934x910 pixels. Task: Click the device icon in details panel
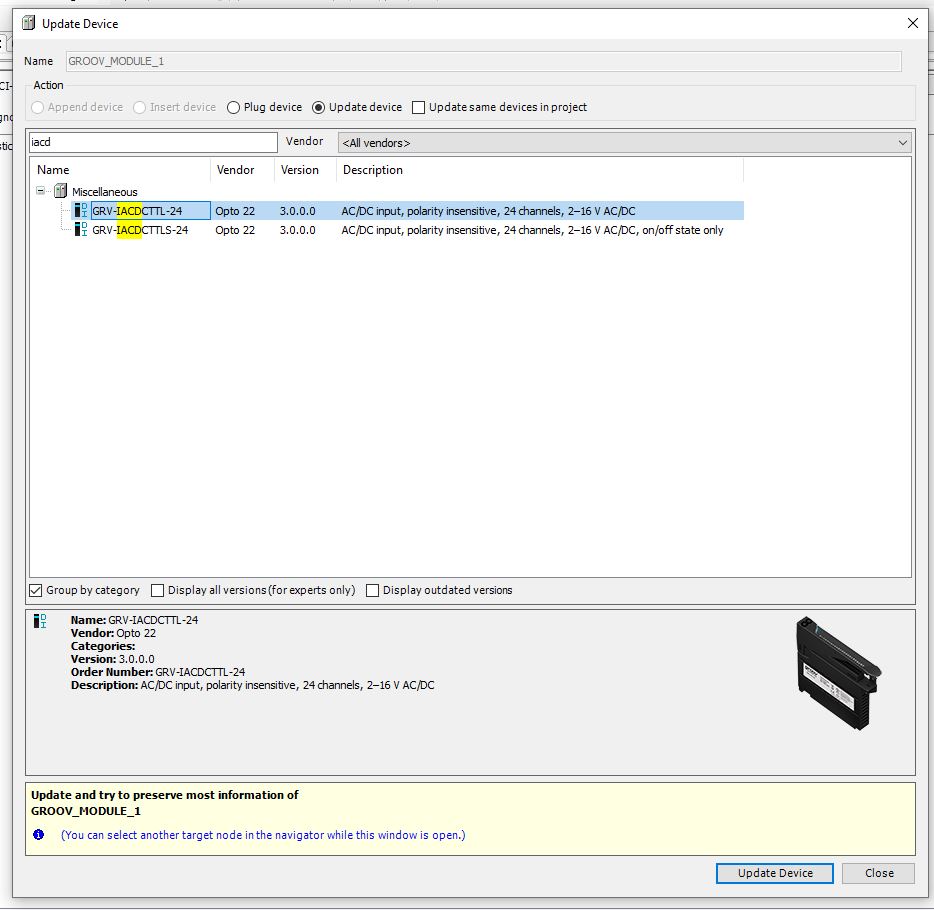pyautogui.click(x=40, y=621)
